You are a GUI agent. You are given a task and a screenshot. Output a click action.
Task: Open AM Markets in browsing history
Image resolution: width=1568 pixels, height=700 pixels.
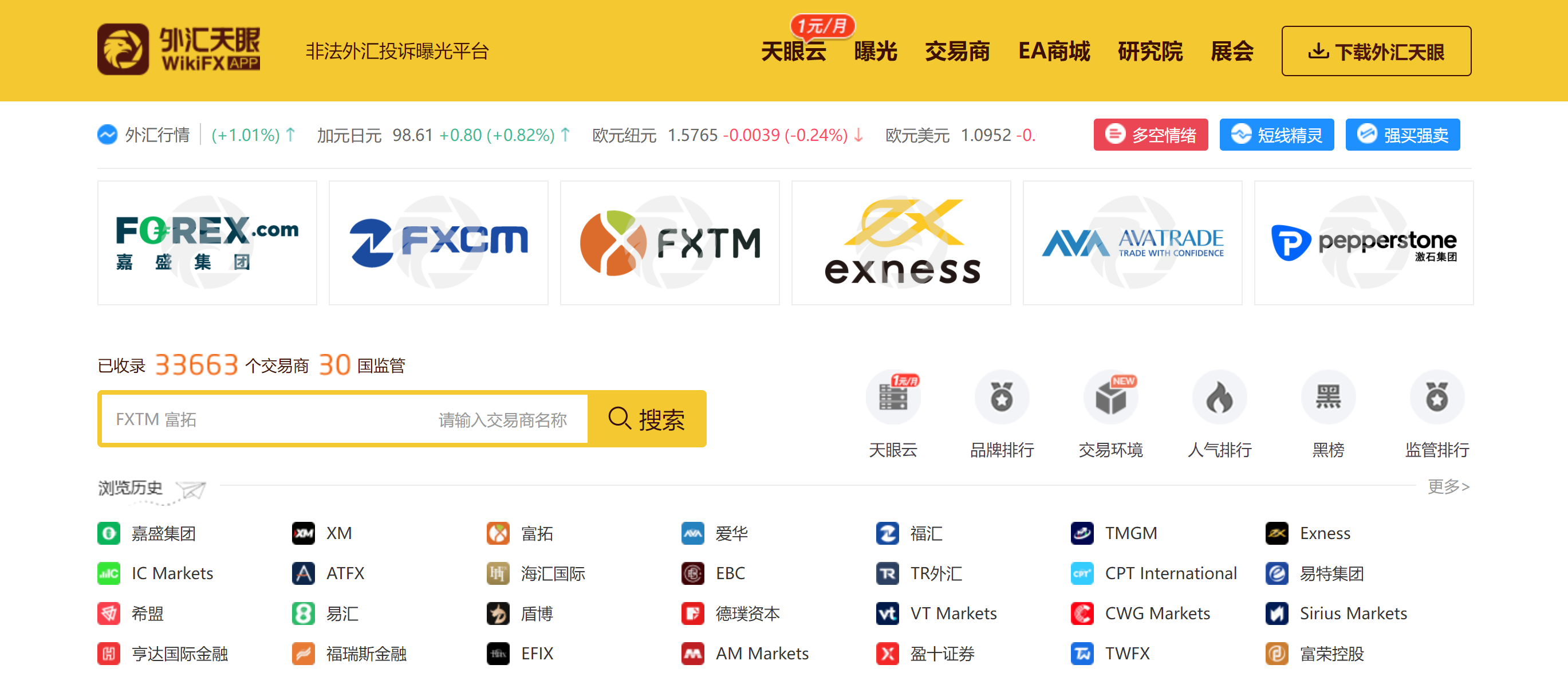(746, 654)
